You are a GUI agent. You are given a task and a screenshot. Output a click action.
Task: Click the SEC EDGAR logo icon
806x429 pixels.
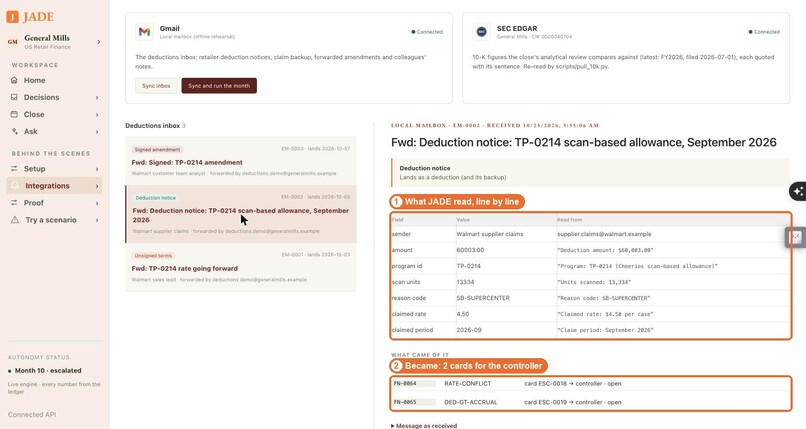[x=482, y=32]
